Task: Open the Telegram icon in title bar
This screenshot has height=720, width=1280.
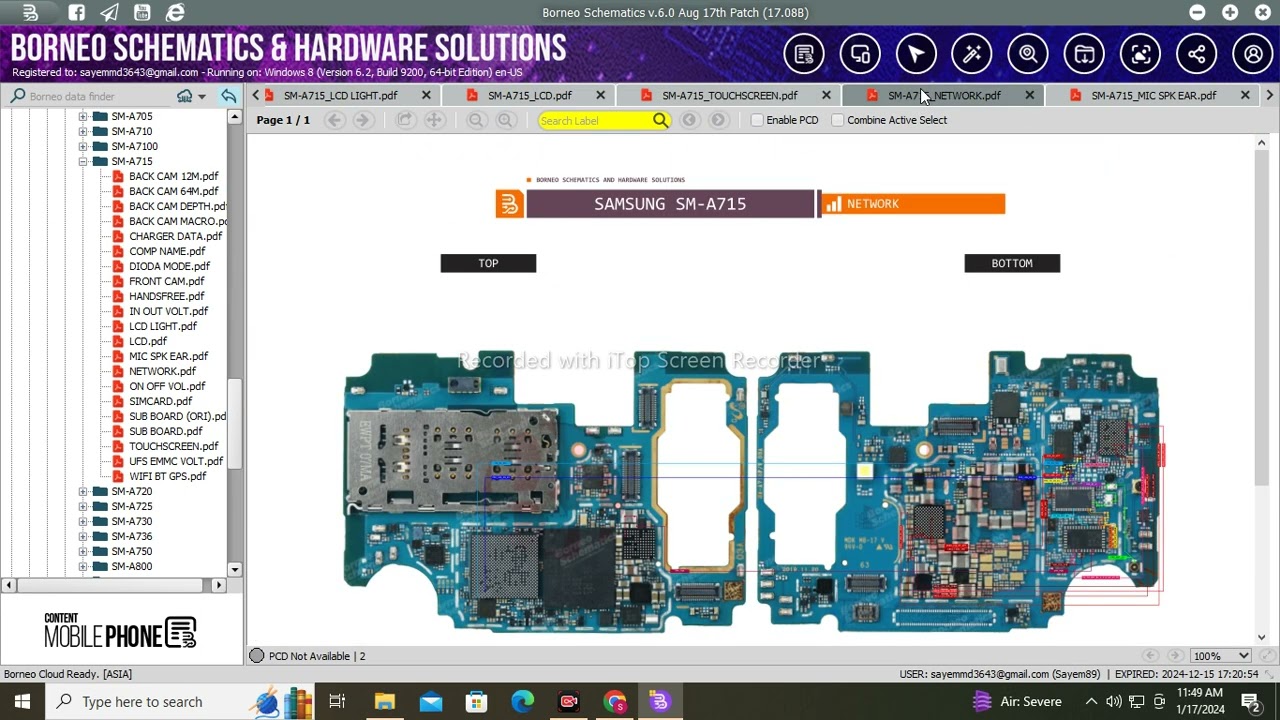Action: [x=109, y=13]
